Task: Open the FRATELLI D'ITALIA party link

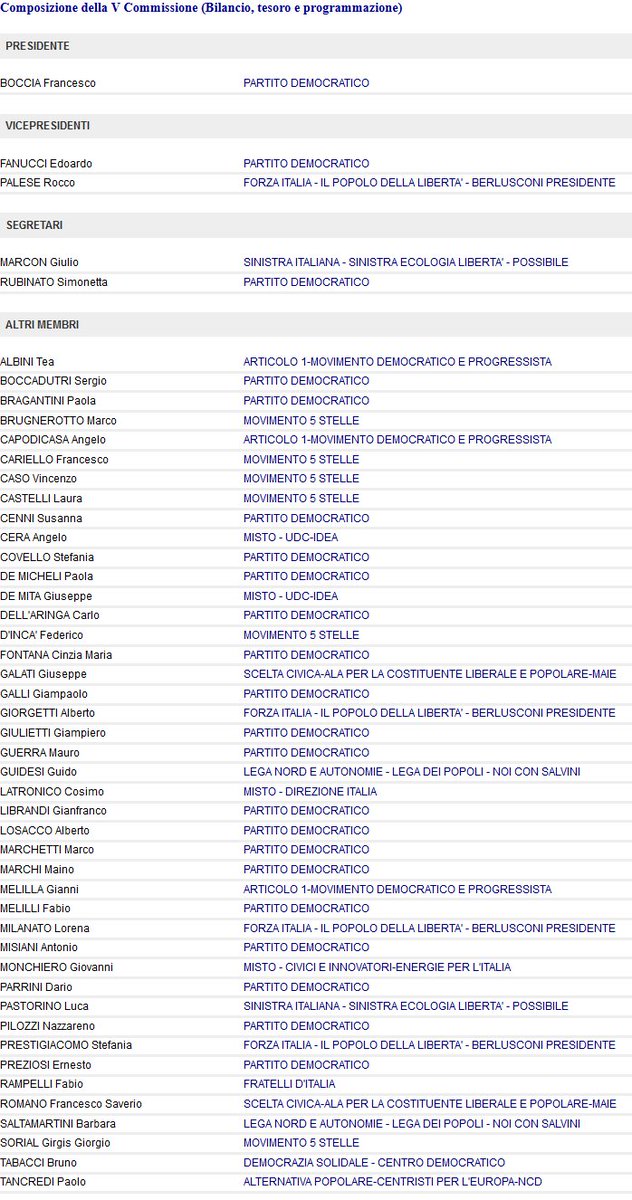Action: [x=289, y=1084]
